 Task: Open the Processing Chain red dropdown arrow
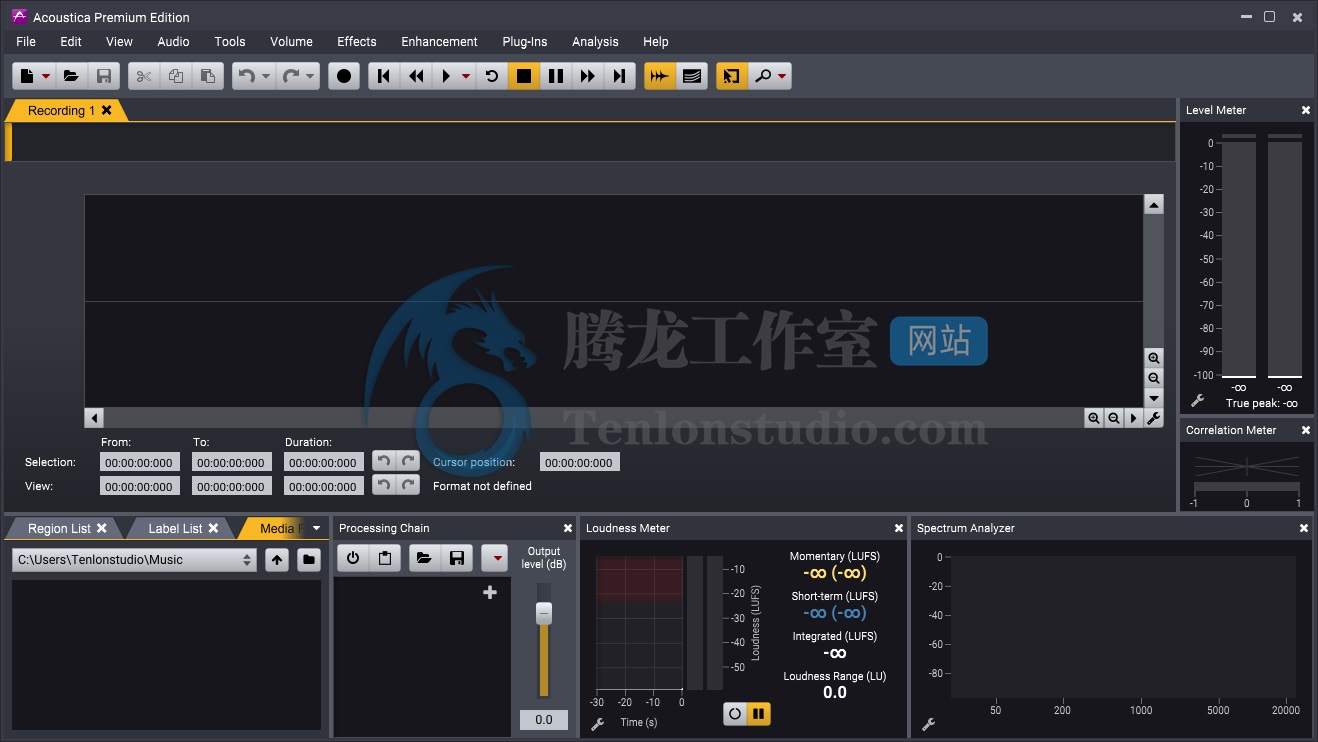coord(496,558)
